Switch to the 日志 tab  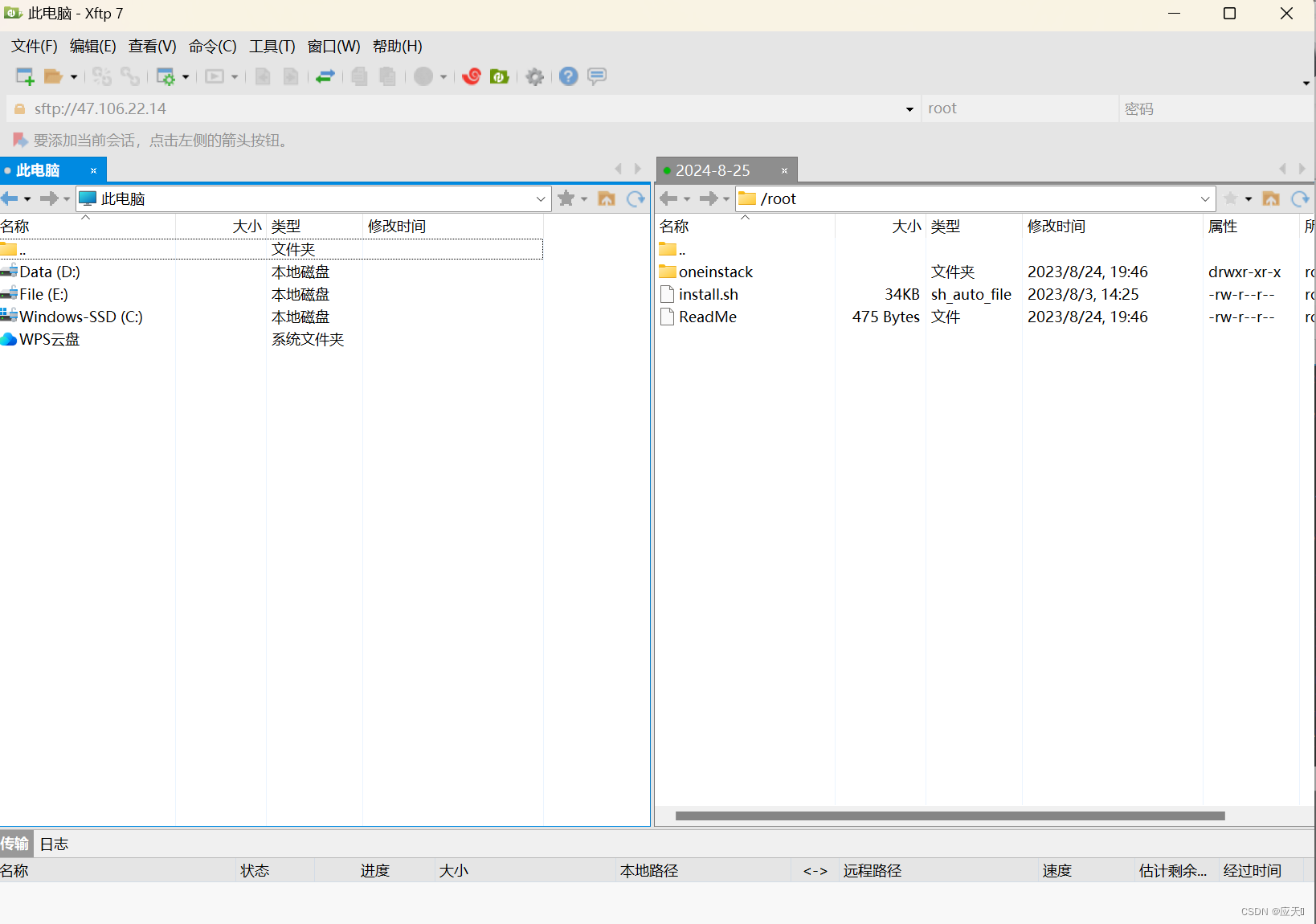coord(54,844)
